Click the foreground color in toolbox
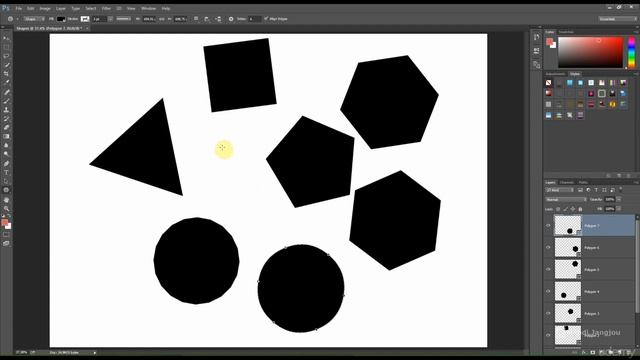Image resolution: width=640 pixels, height=360 pixels. [x=4, y=222]
